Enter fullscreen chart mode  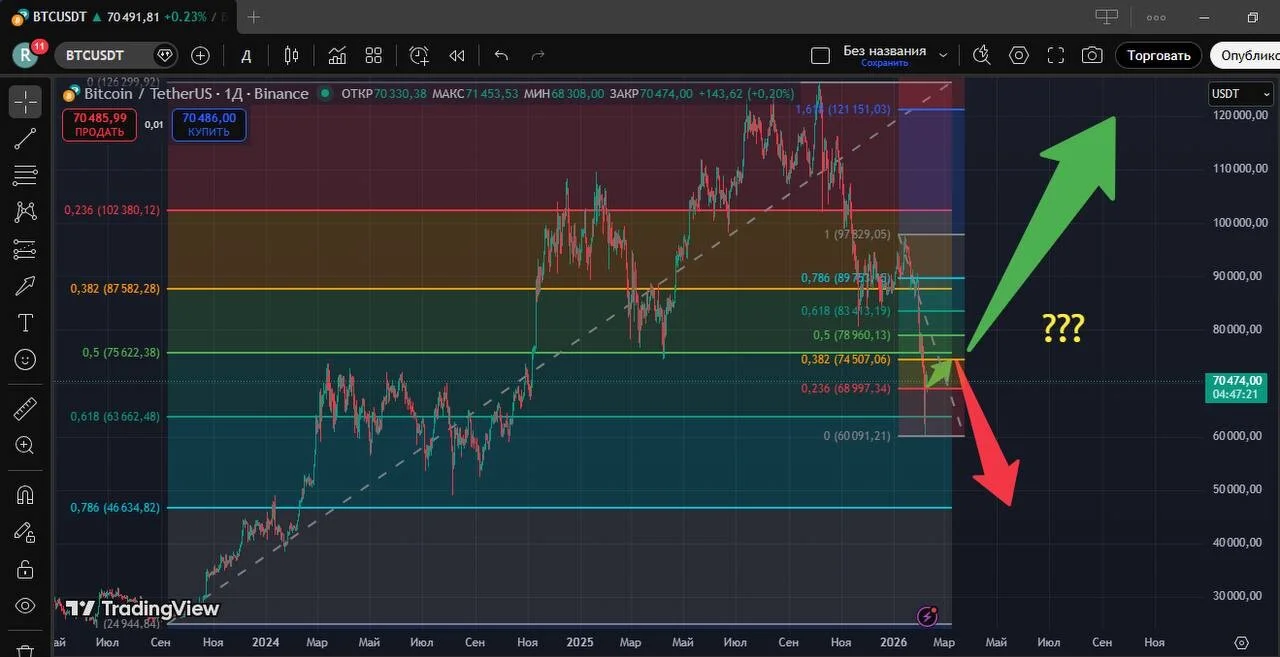1056,56
